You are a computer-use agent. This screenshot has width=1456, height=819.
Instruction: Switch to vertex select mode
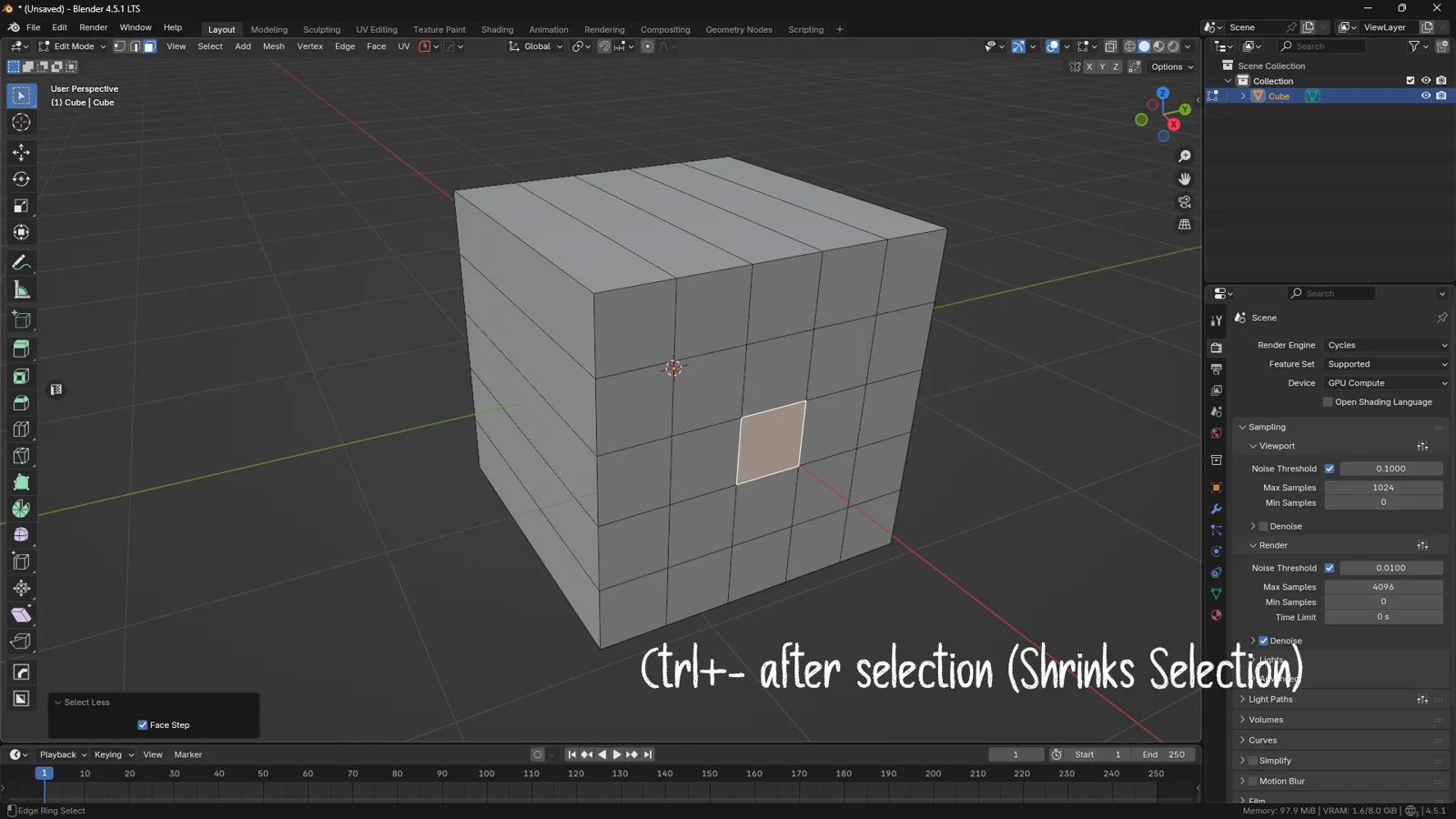(x=119, y=46)
